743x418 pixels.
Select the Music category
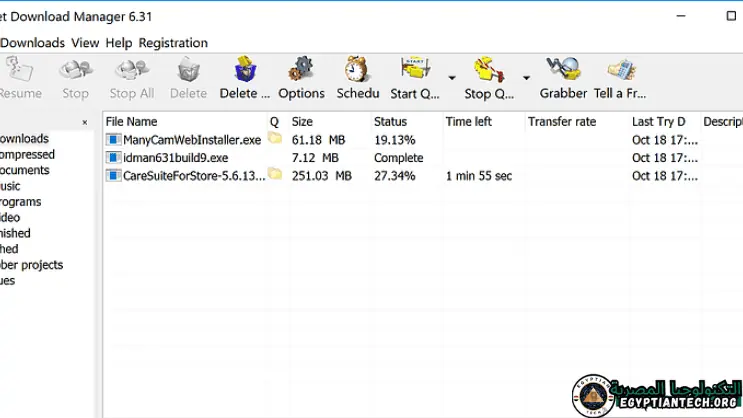coord(10,186)
